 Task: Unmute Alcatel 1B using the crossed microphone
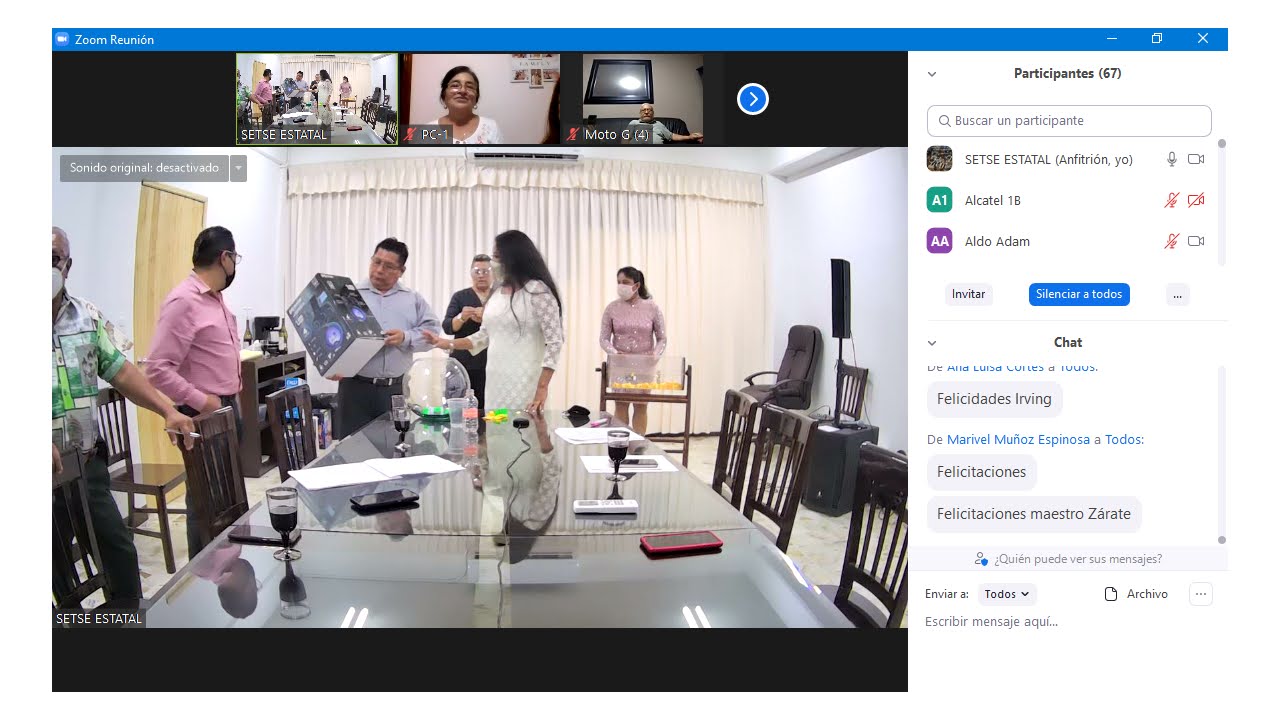1172,200
